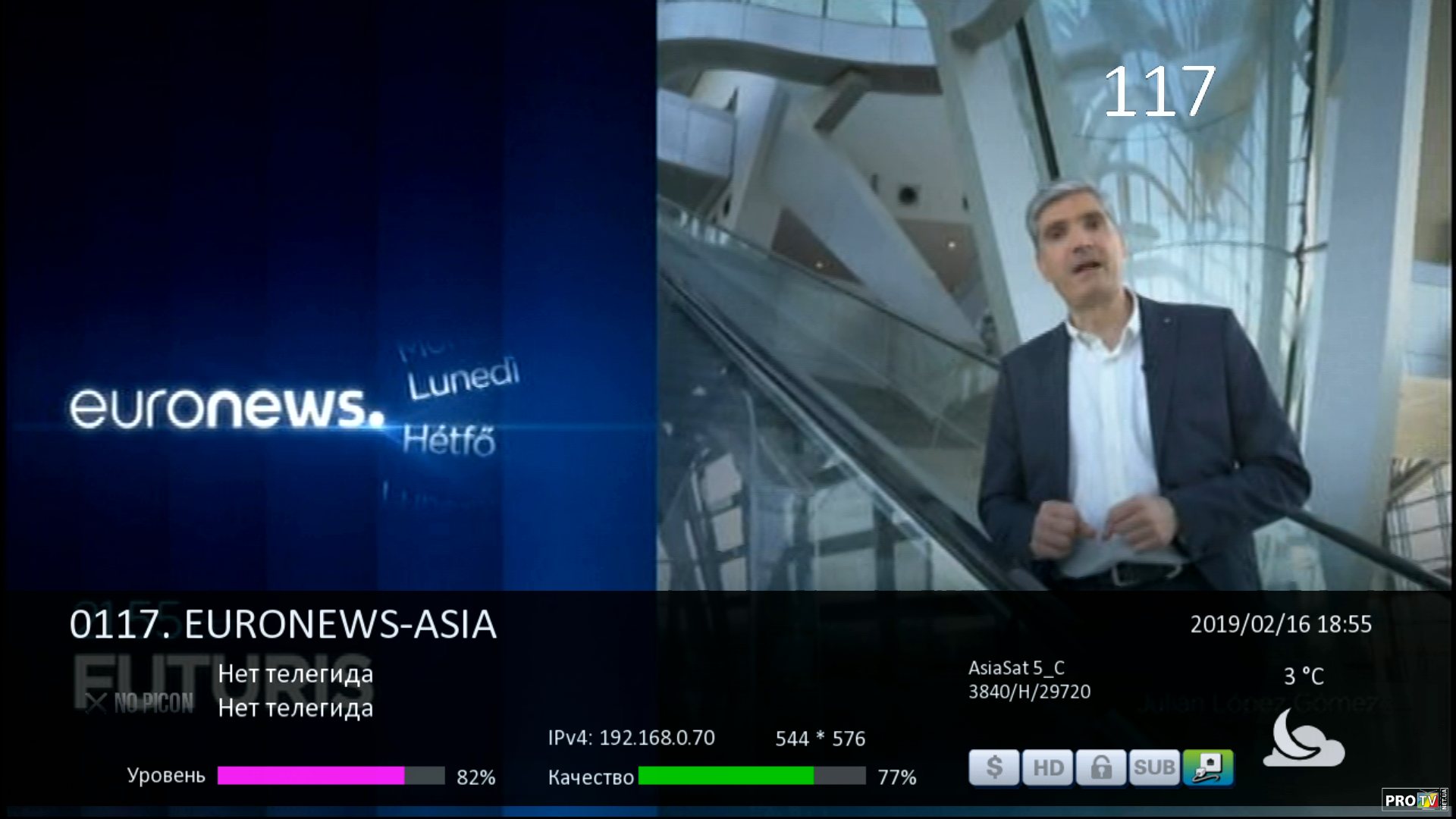
Task: Select the 0117. EURONEWS-ASIA channel title
Action: click(283, 625)
